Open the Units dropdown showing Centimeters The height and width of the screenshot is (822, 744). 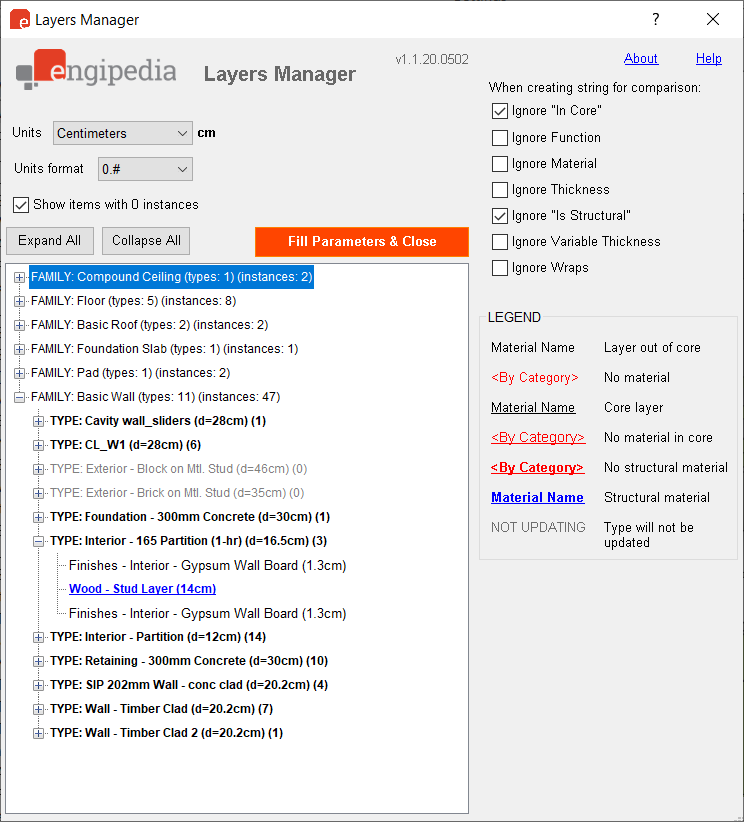coord(122,133)
